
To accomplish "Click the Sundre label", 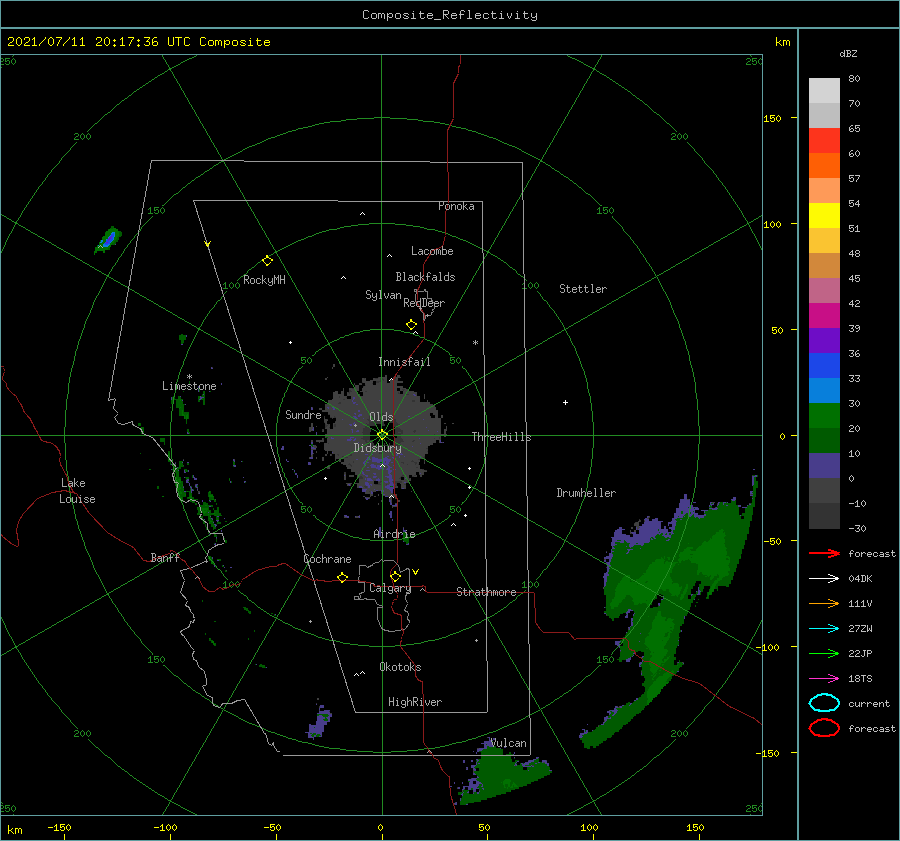I will point(303,414).
